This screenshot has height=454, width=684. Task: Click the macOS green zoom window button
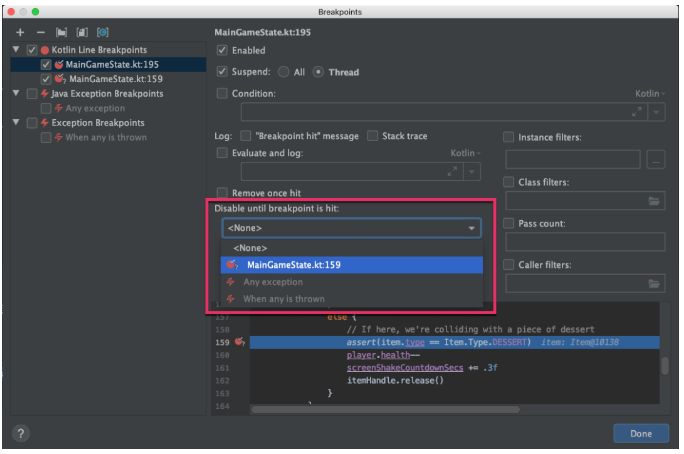tap(35, 12)
